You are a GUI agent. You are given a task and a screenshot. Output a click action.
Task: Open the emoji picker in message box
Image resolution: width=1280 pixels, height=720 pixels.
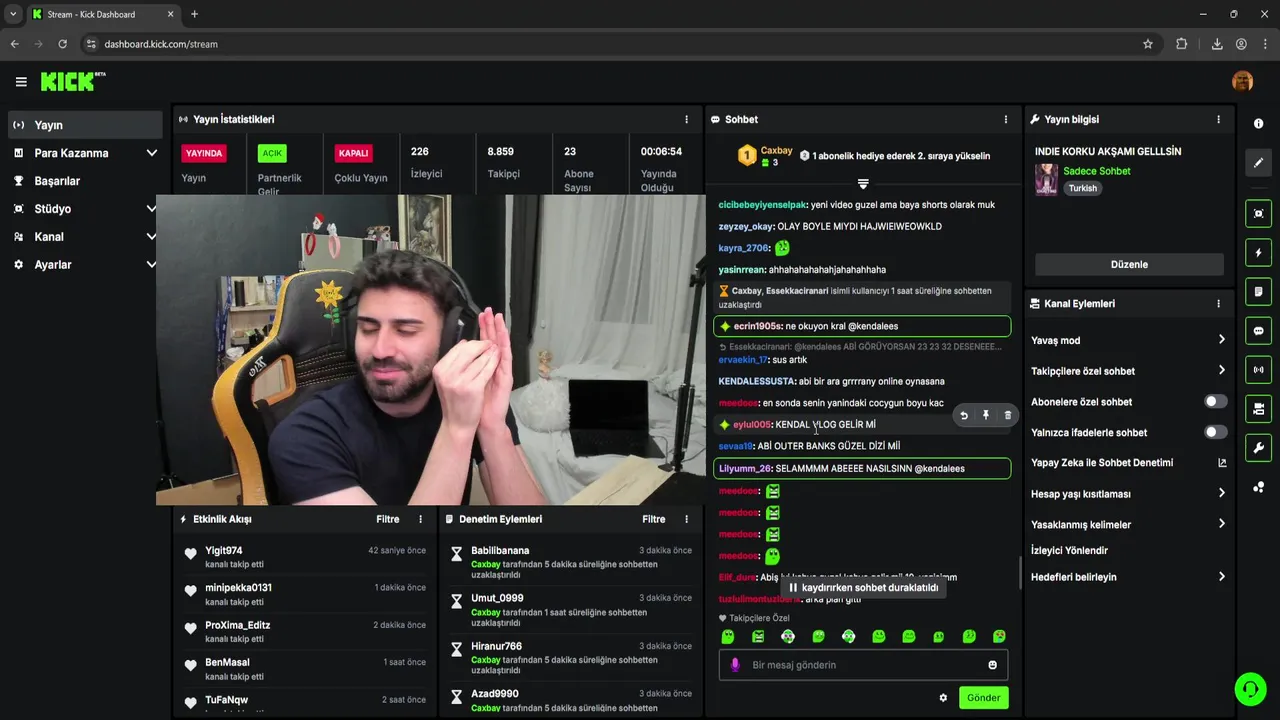tap(992, 665)
